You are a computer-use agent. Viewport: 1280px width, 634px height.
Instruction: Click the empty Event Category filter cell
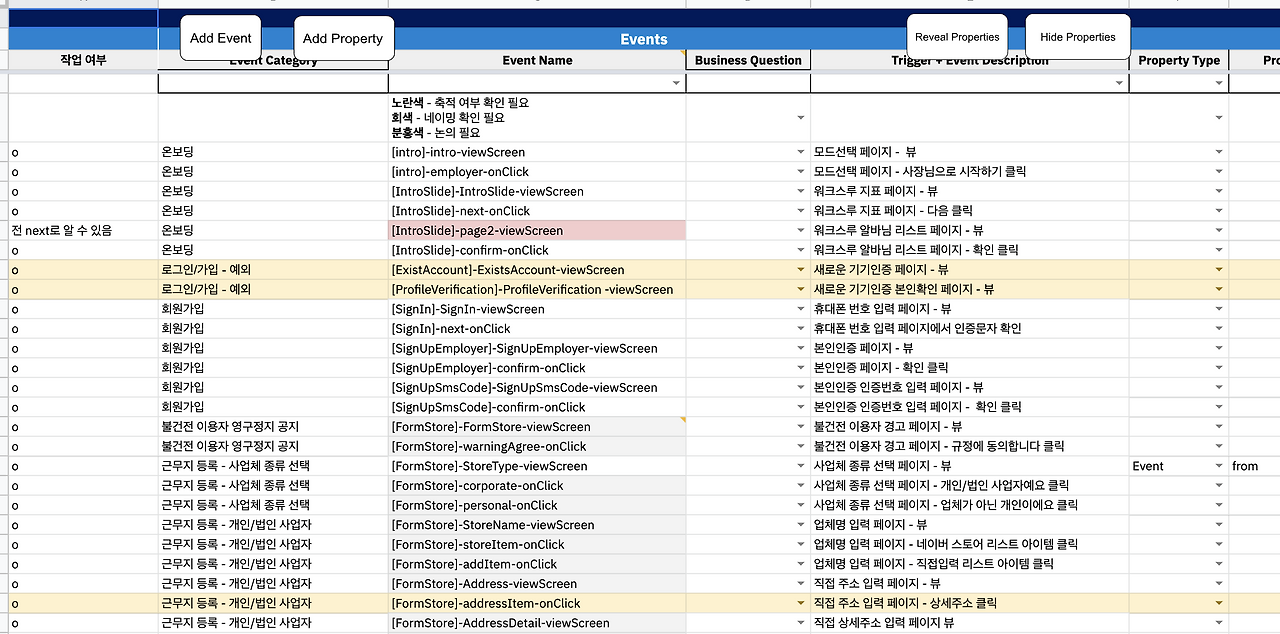coord(273,84)
